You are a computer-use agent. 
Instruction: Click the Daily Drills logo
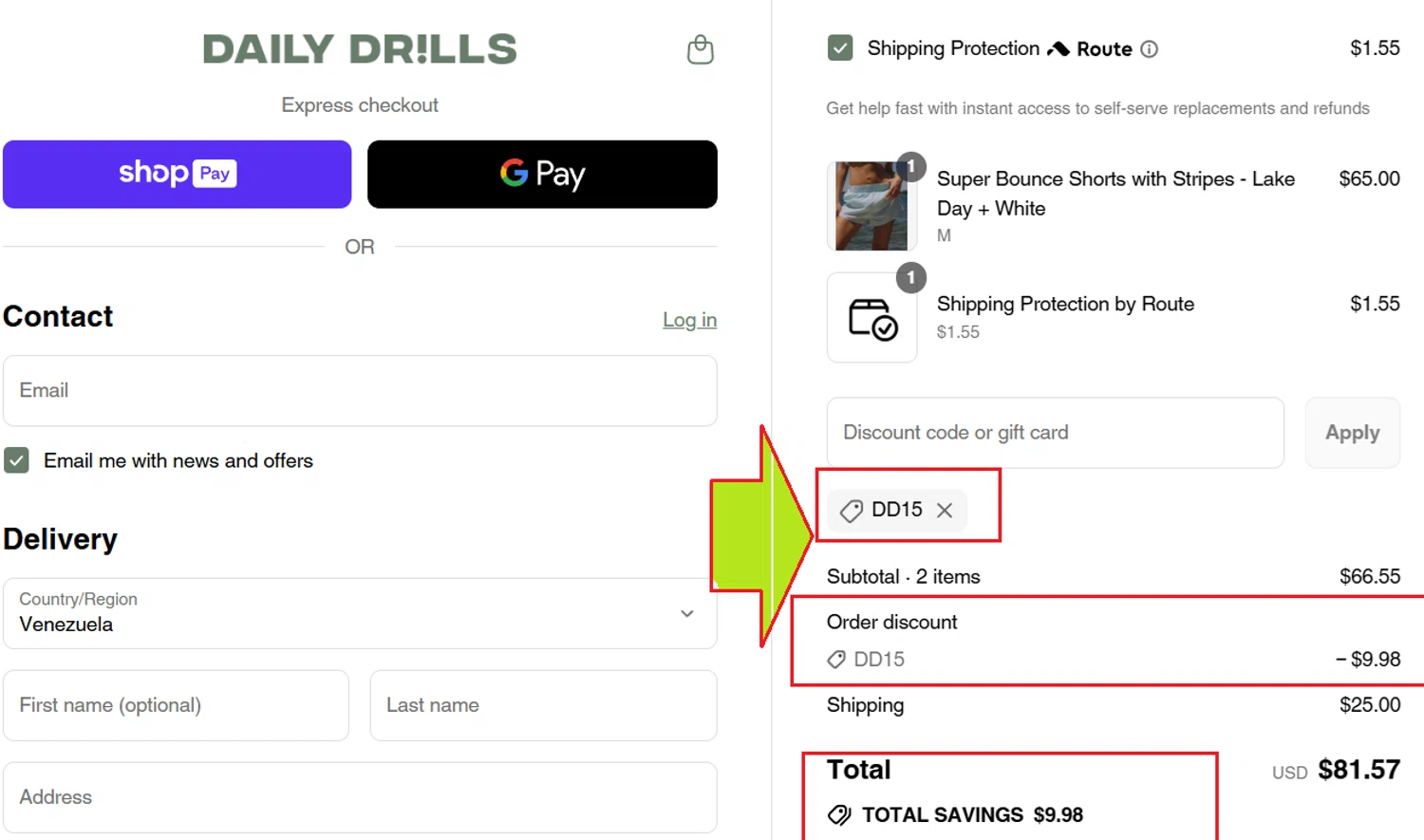(360, 49)
